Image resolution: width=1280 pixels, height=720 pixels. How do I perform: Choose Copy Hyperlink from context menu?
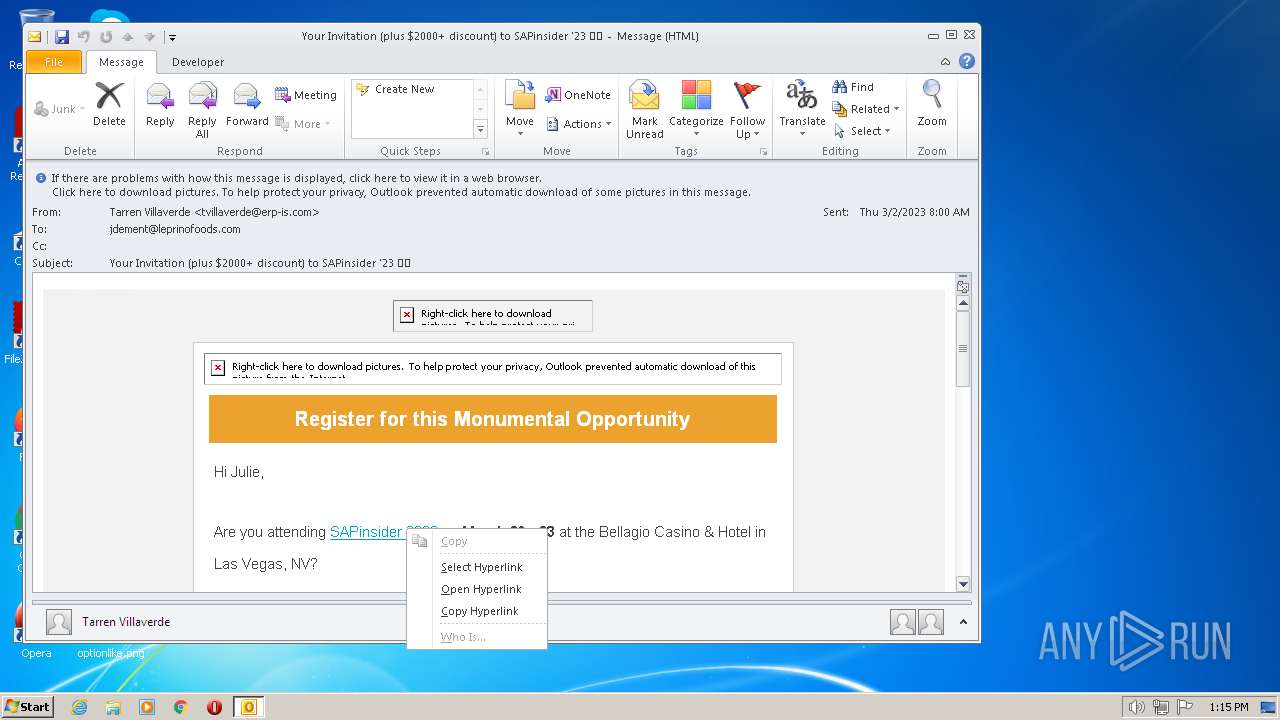click(x=480, y=611)
